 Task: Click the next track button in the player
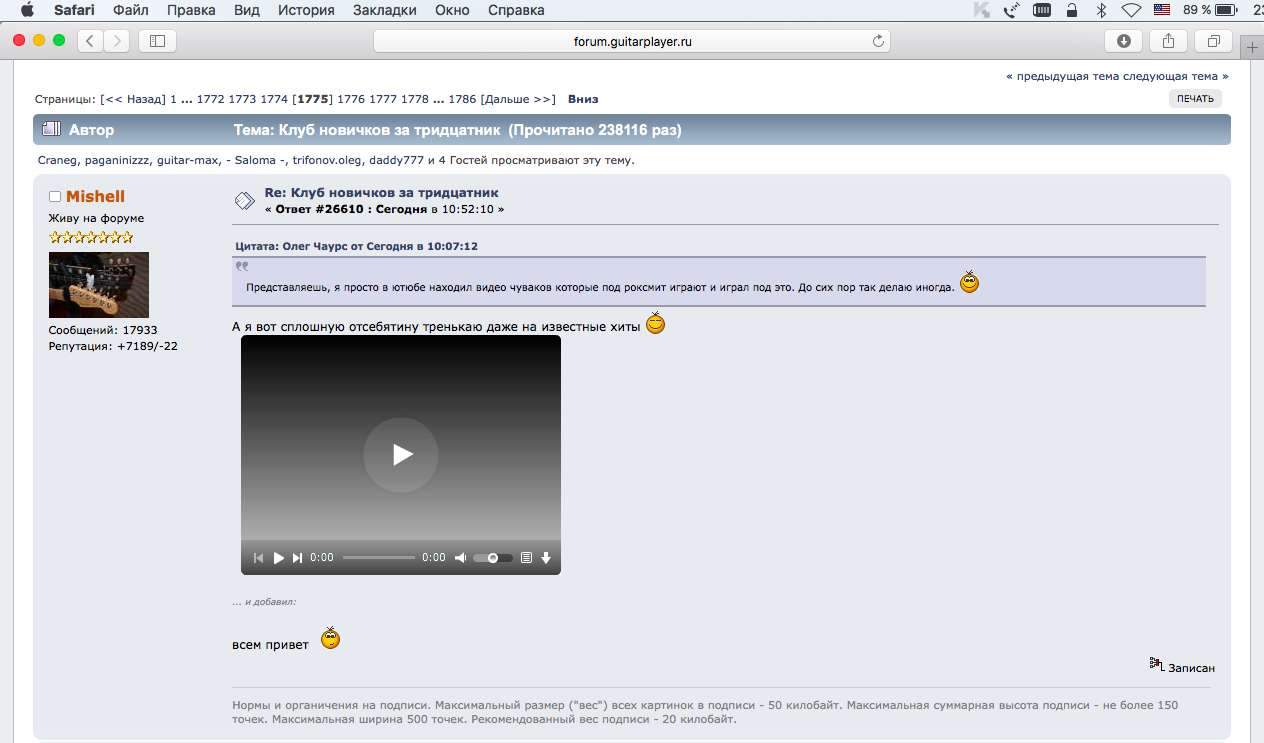[297, 558]
